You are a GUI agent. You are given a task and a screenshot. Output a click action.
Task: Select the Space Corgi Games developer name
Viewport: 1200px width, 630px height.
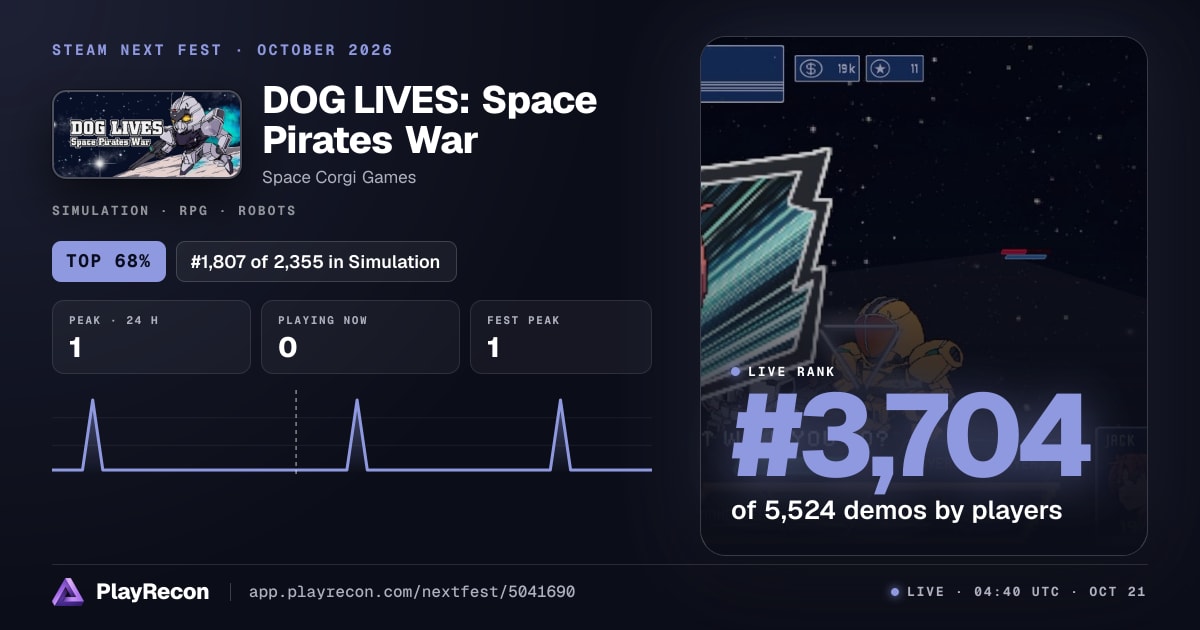pyautogui.click(x=339, y=177)
